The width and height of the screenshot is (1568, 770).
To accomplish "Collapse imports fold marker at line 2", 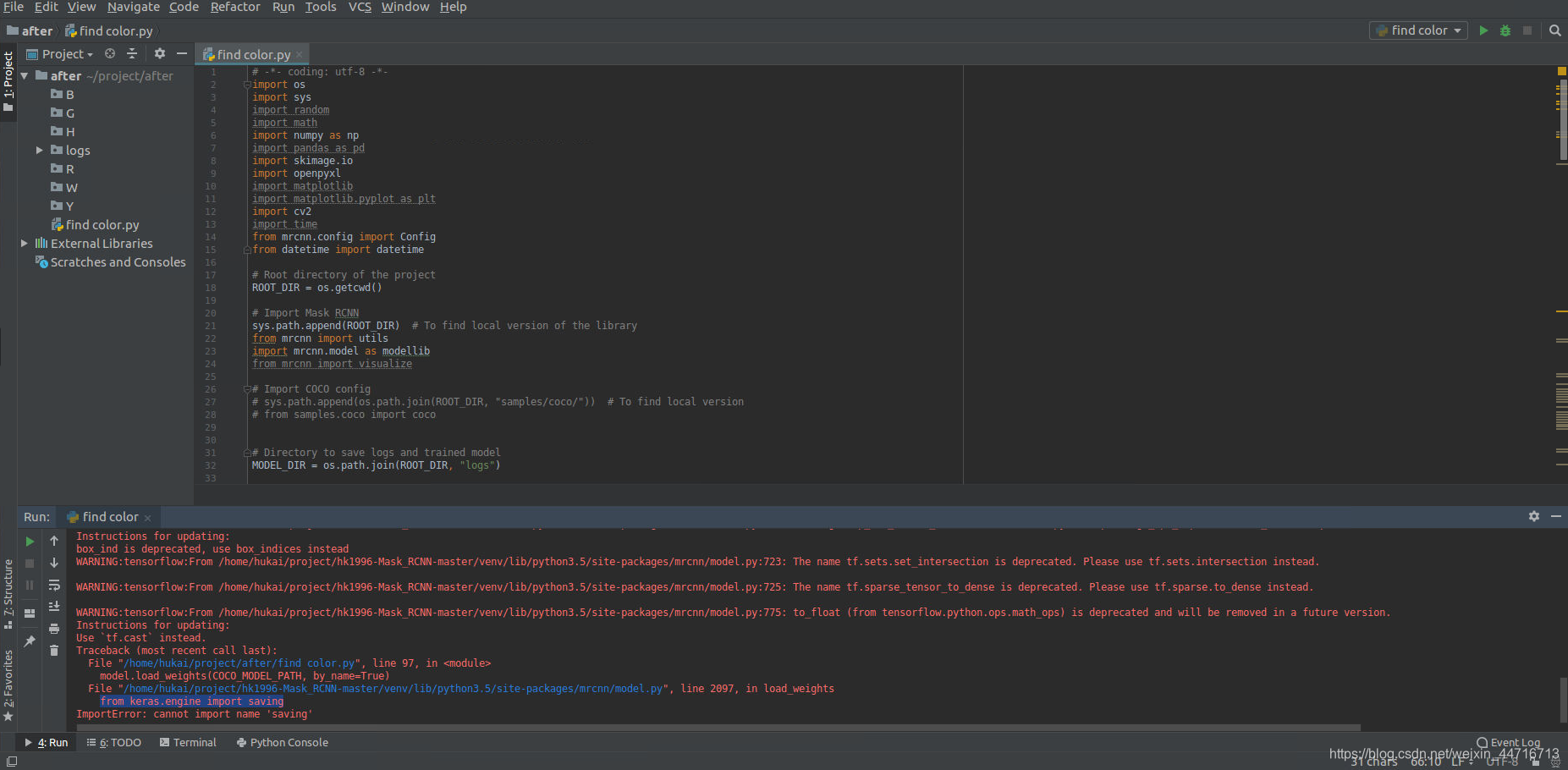I will (x=247, y=85).
